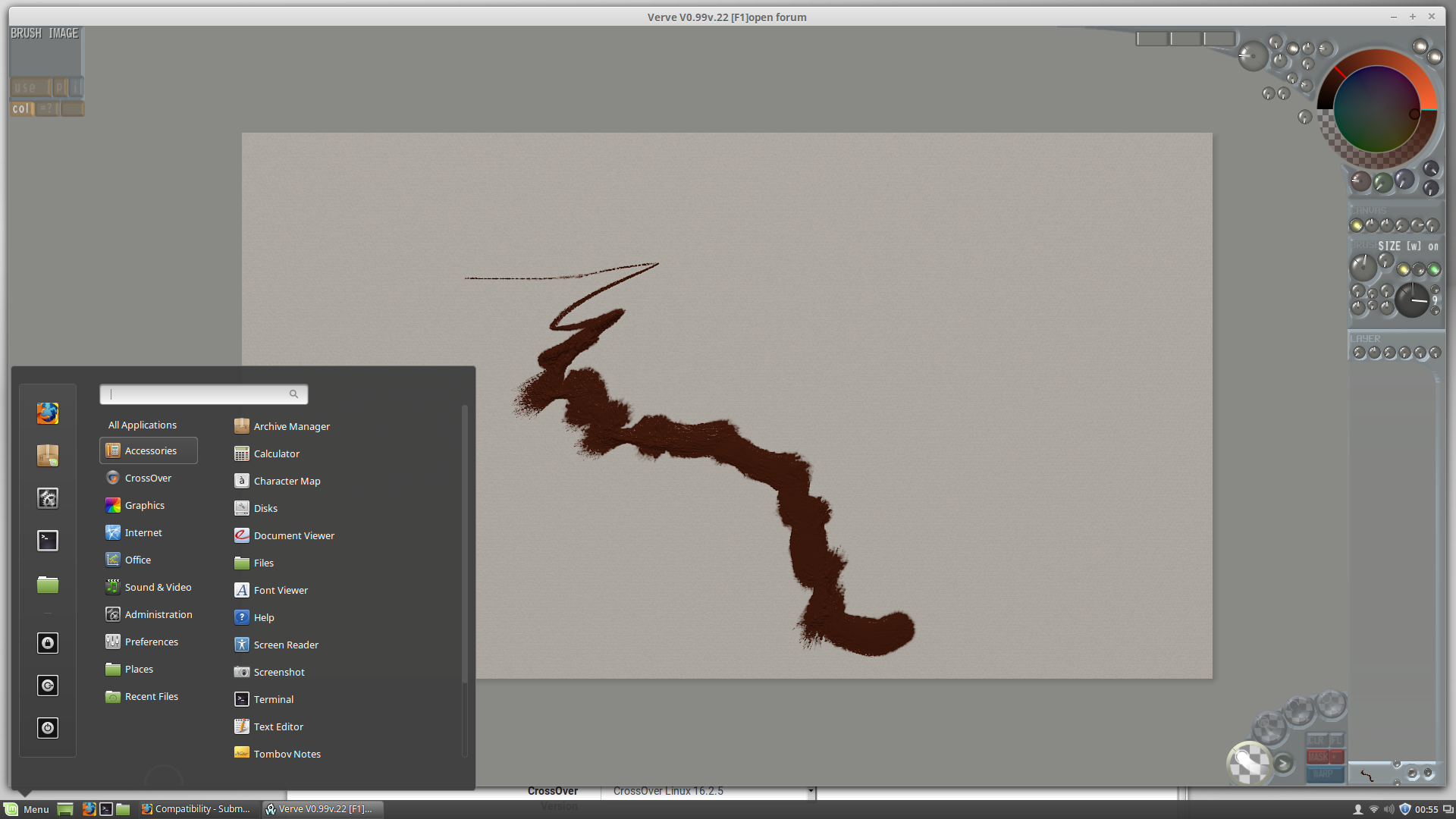The width and height of the screenshot is (1456, 819).
Task: Open the Administration menu category
Action: click(157, 614)
